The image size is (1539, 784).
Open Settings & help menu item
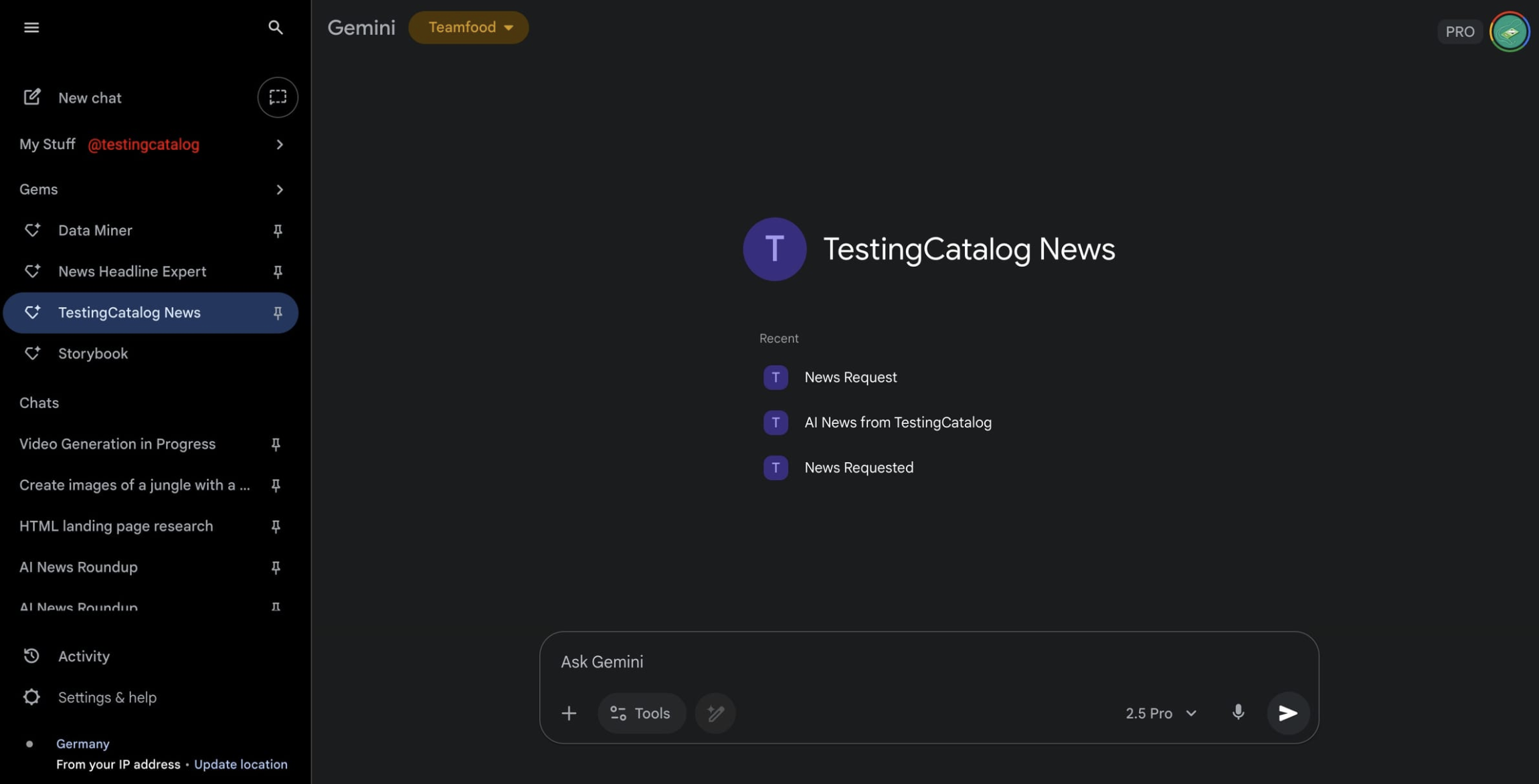pos(107,698)
